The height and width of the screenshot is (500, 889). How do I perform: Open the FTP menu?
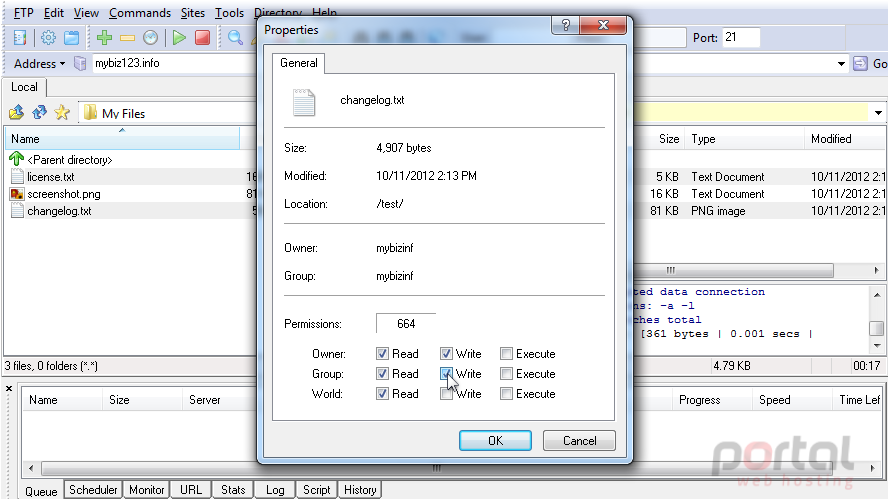[23, 12]
